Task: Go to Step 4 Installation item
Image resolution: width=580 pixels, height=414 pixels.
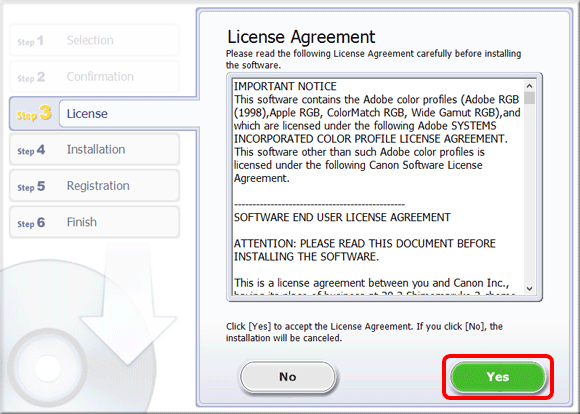Action: pyautogui.click(x=95, y=149)
